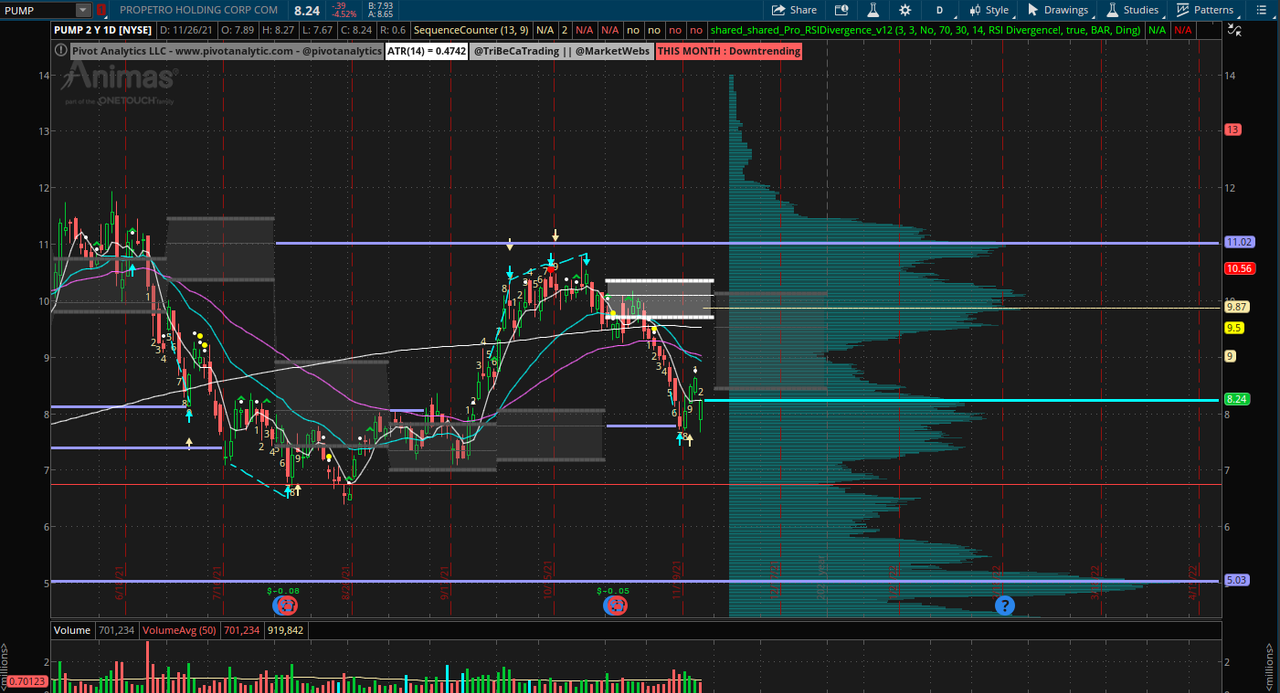
Task: Click the 8.24 last price in header
Action: pyautogui.click(x=307, y=10)
